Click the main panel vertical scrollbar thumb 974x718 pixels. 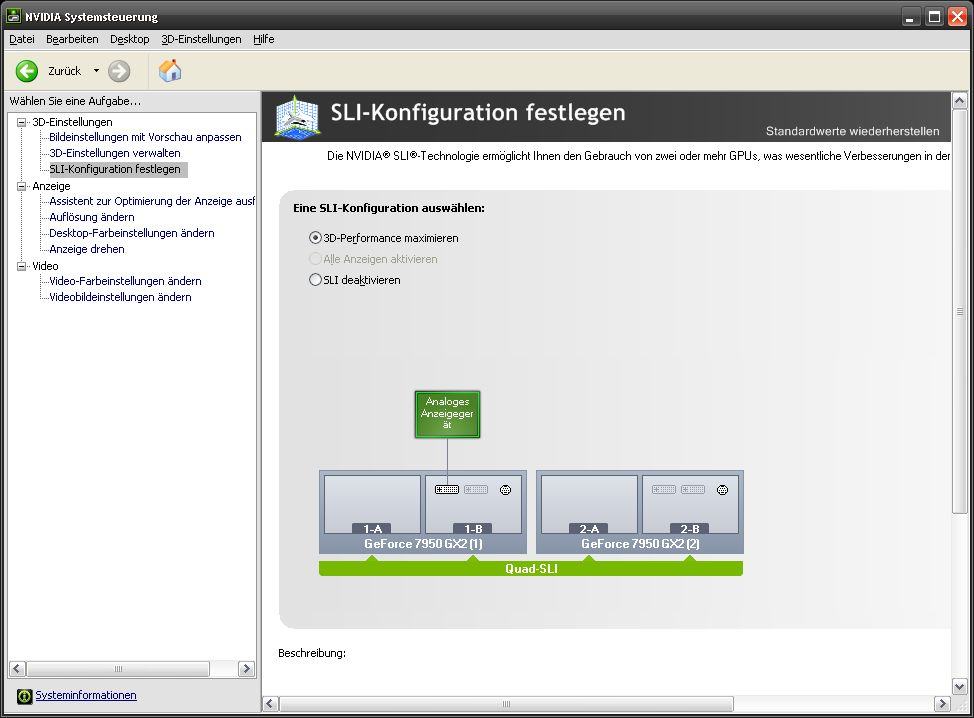[960, 312]
